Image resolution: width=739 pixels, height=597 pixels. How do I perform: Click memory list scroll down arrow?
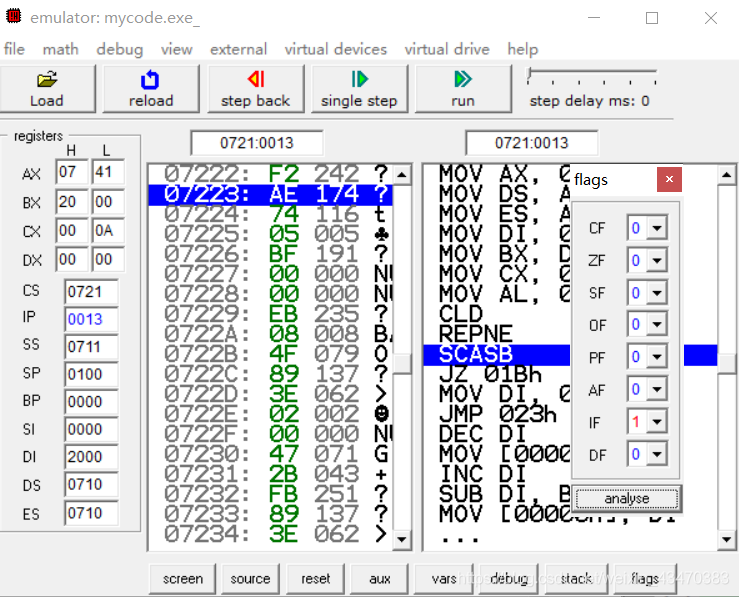pos(402,540)
